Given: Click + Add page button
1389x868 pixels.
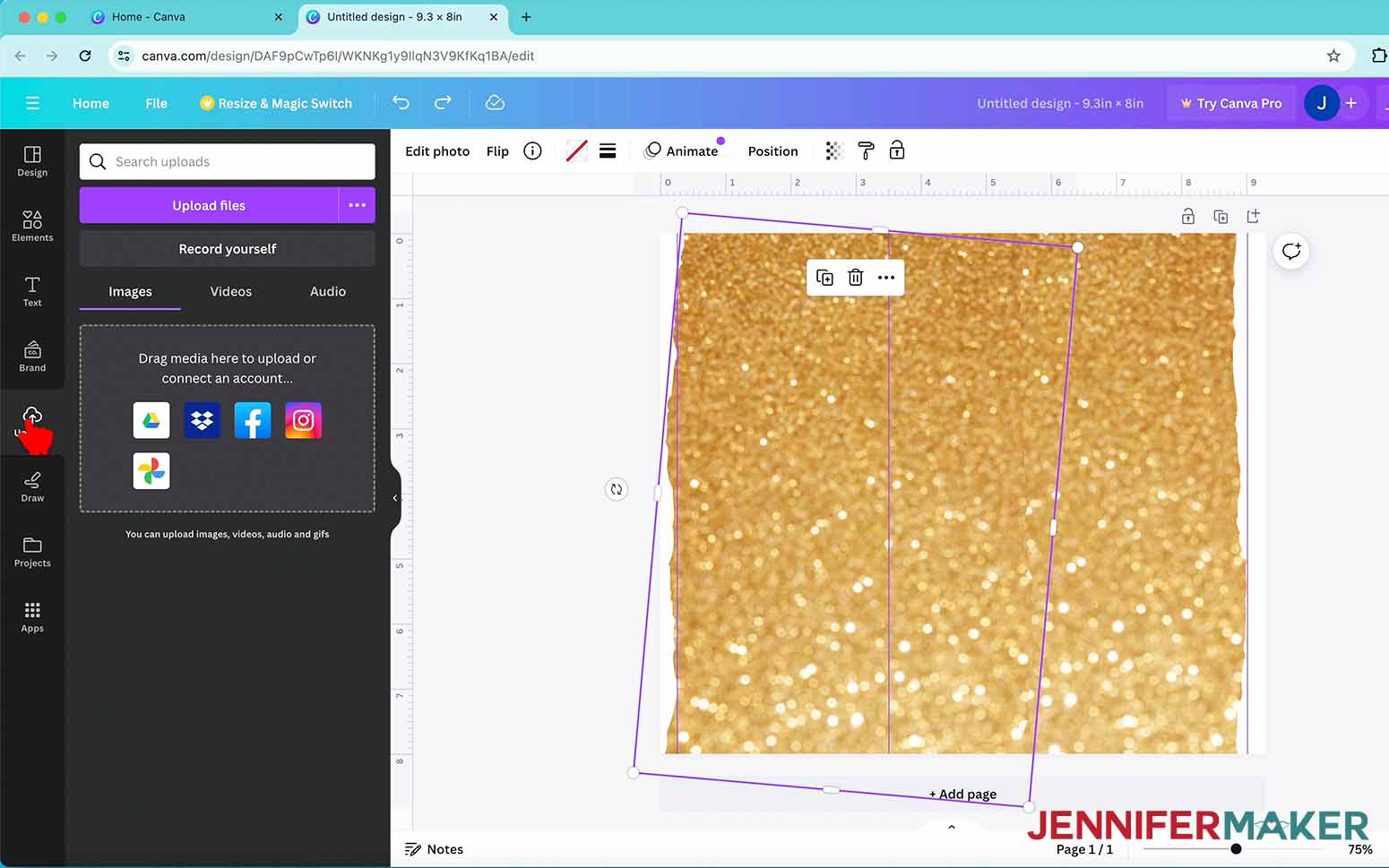Looking at the screenshot, I should pos(962,794).
